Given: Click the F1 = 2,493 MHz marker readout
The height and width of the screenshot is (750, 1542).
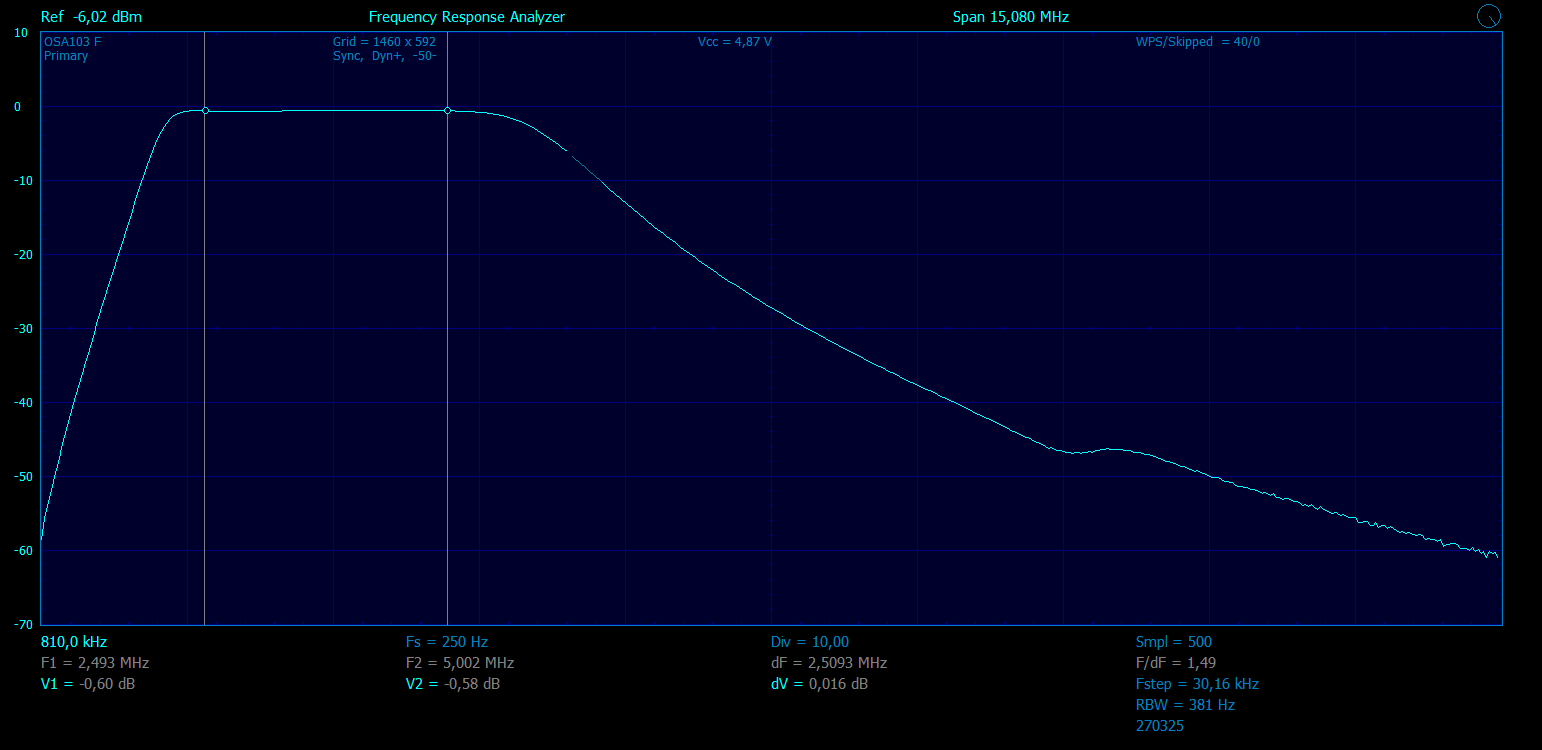Looking at the screenshot, I should click(95, 663).
